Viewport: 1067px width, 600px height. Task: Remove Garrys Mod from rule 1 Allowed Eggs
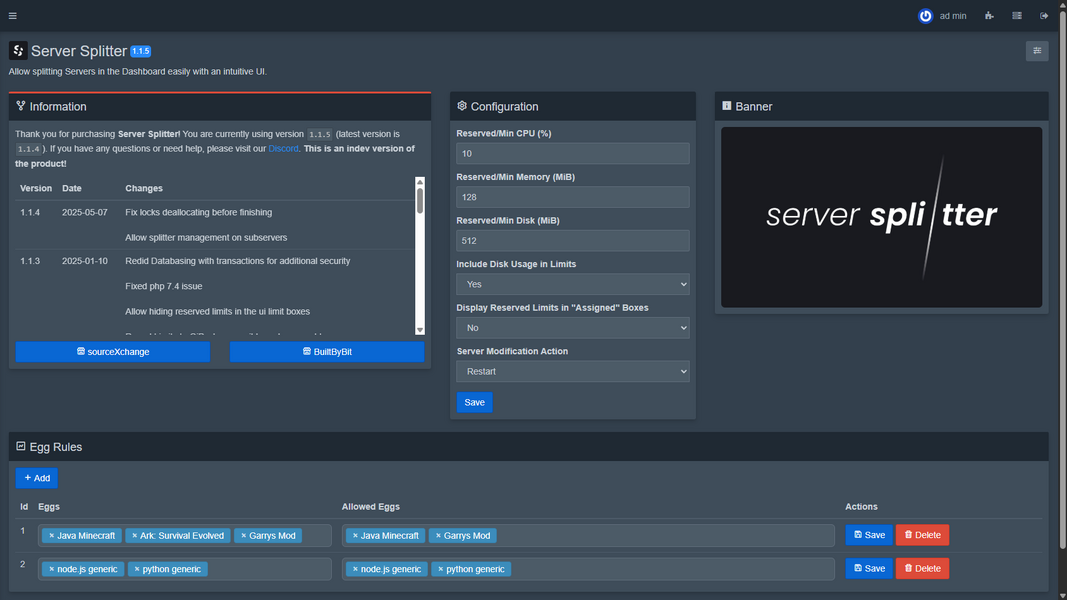click(x=438, y=535)
